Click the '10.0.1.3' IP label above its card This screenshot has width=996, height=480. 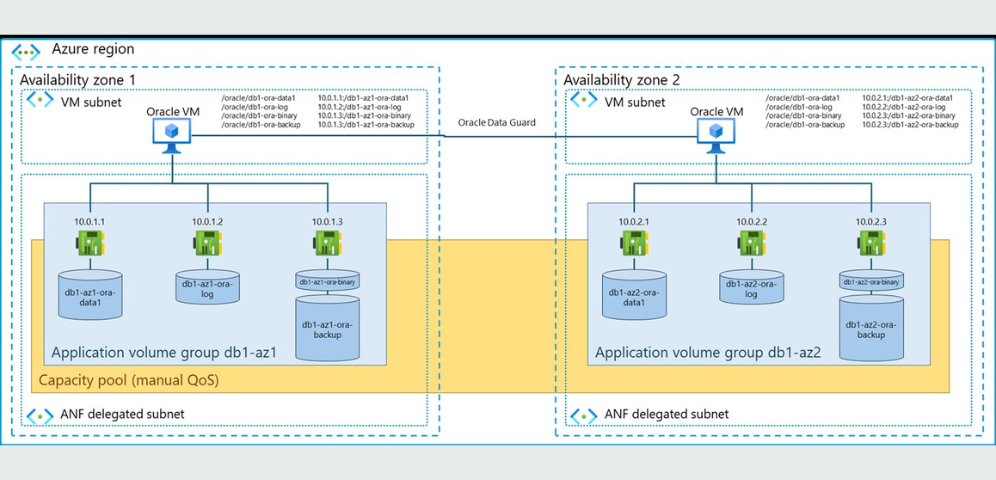coord(328,222)
